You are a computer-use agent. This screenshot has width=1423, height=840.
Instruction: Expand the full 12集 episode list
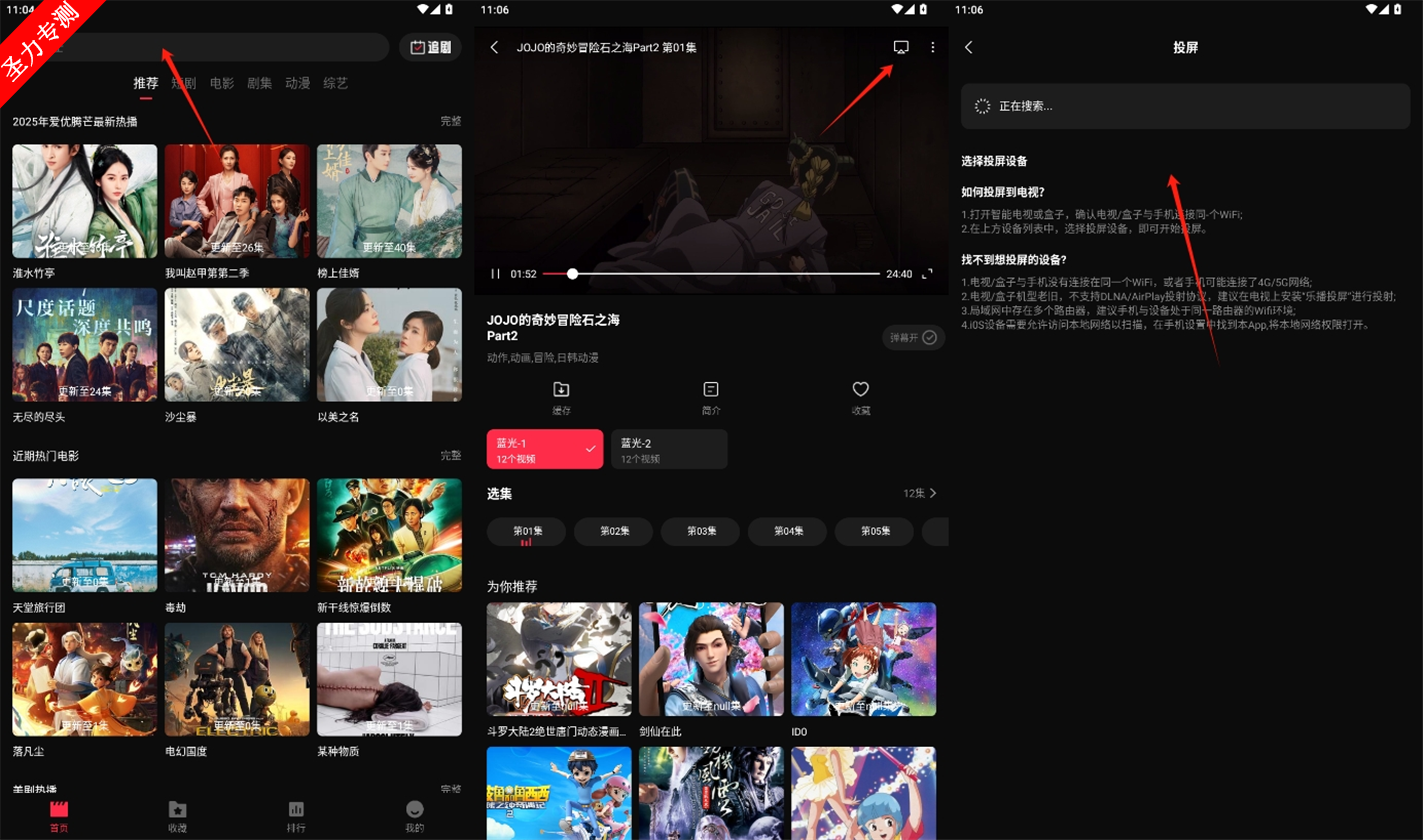coord(920,493)
